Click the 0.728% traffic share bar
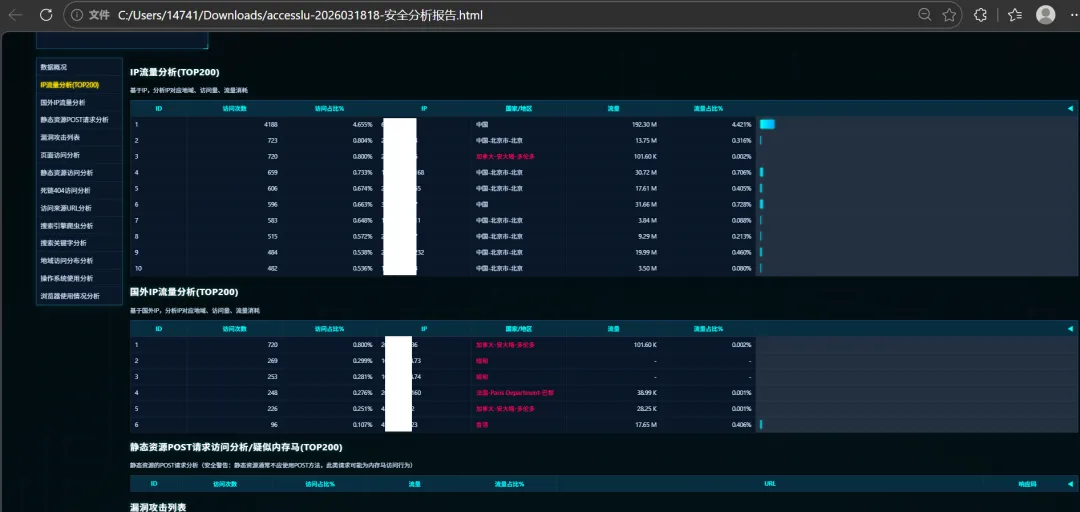The width and height of the screenshot is (1080, 512). coord(762,204)
